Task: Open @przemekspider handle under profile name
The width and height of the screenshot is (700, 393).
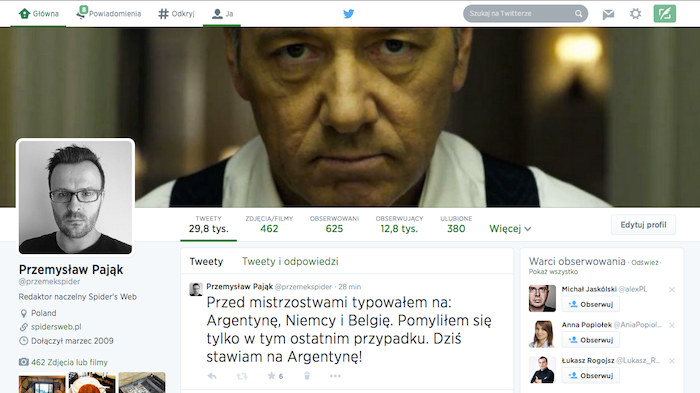Action: tap(50, 282)
